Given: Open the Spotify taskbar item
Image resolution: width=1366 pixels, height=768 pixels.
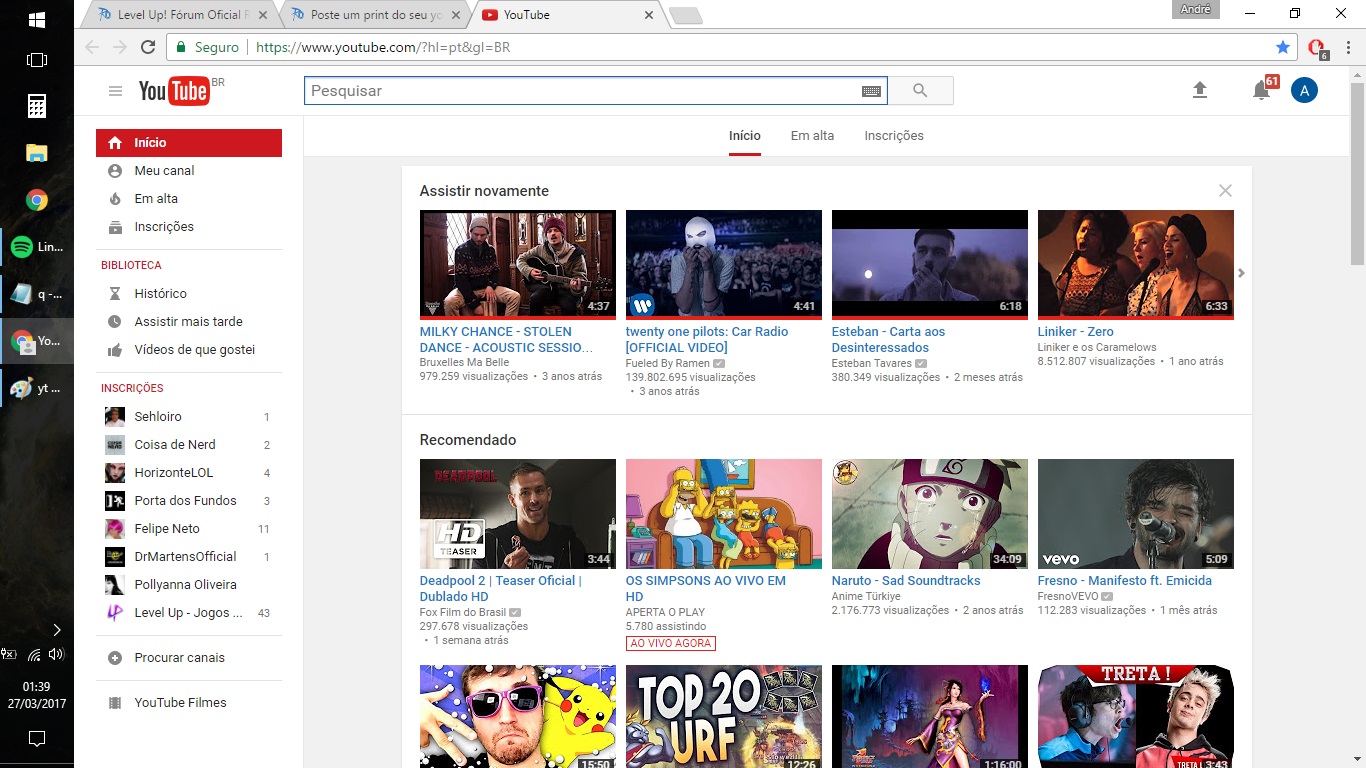Looking at the screenshot, I should [x=37, y=247].
